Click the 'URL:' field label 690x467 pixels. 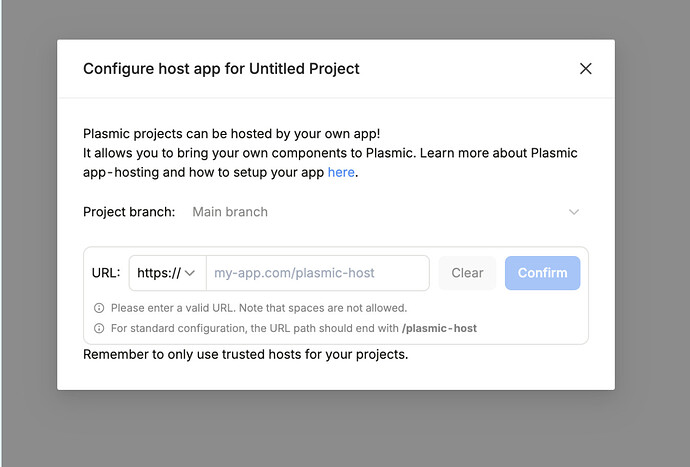pyautogui.click(x=106, y=273)
